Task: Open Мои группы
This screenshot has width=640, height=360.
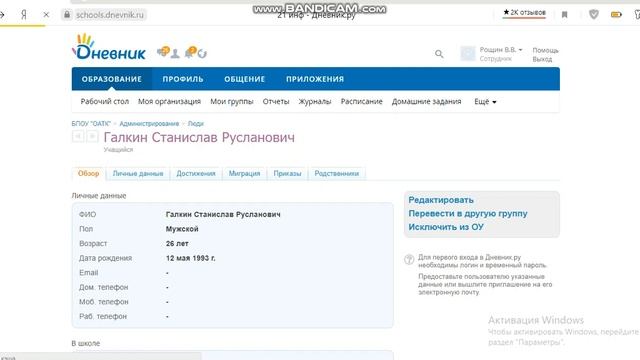Action: tap(232, 102)
